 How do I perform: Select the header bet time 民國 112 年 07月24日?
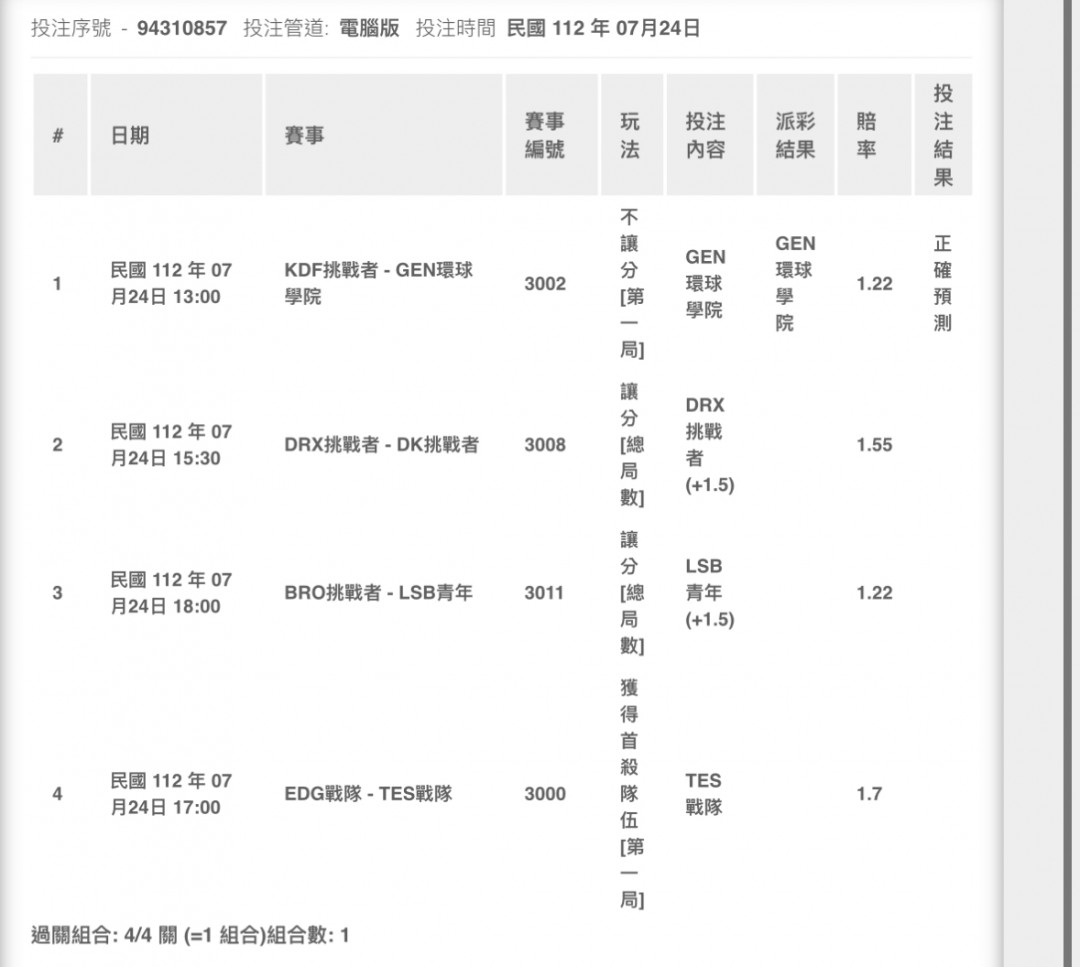coord(603,28)
